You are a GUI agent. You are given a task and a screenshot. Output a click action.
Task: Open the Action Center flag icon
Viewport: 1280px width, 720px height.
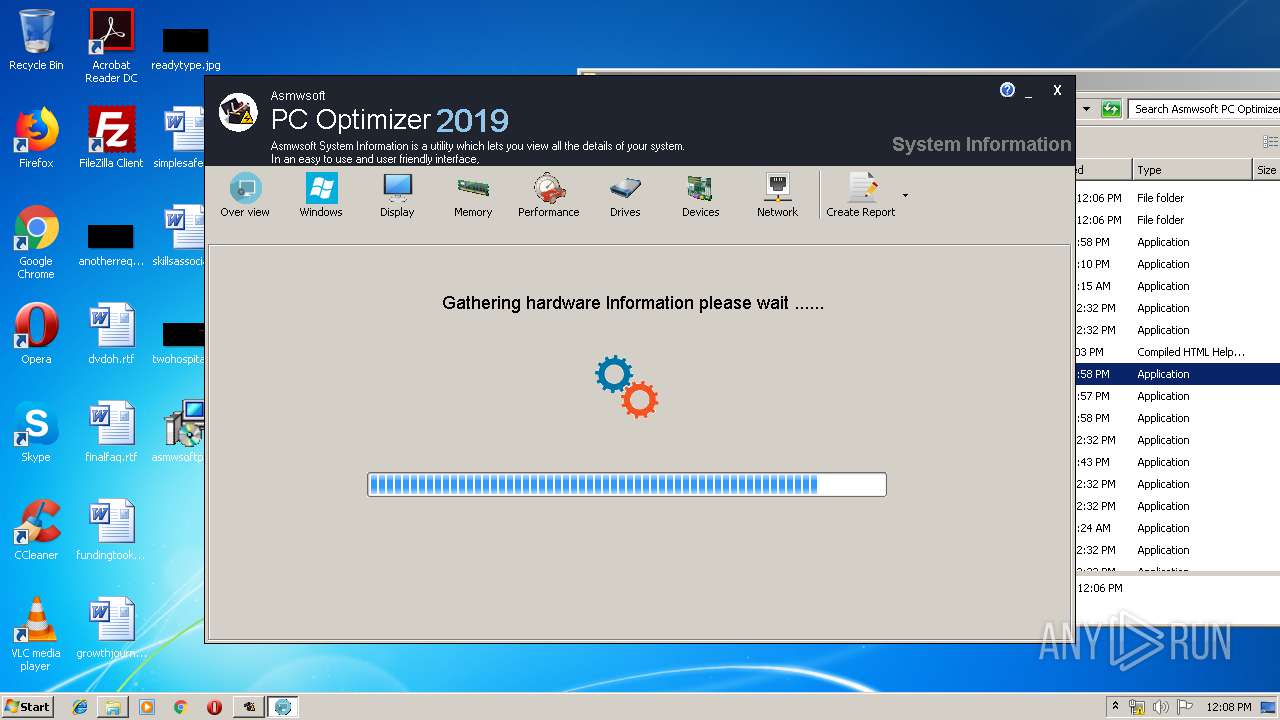(1184, 707)
